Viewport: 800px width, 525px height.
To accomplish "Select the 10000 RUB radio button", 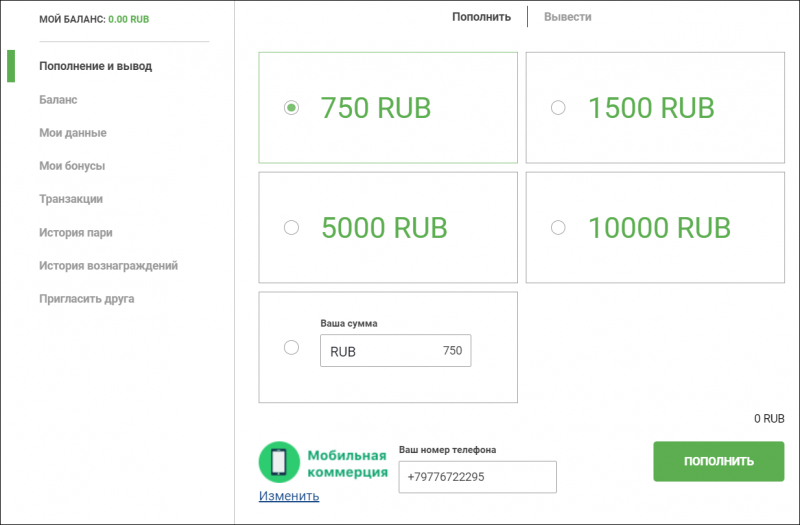I will 558,227.
